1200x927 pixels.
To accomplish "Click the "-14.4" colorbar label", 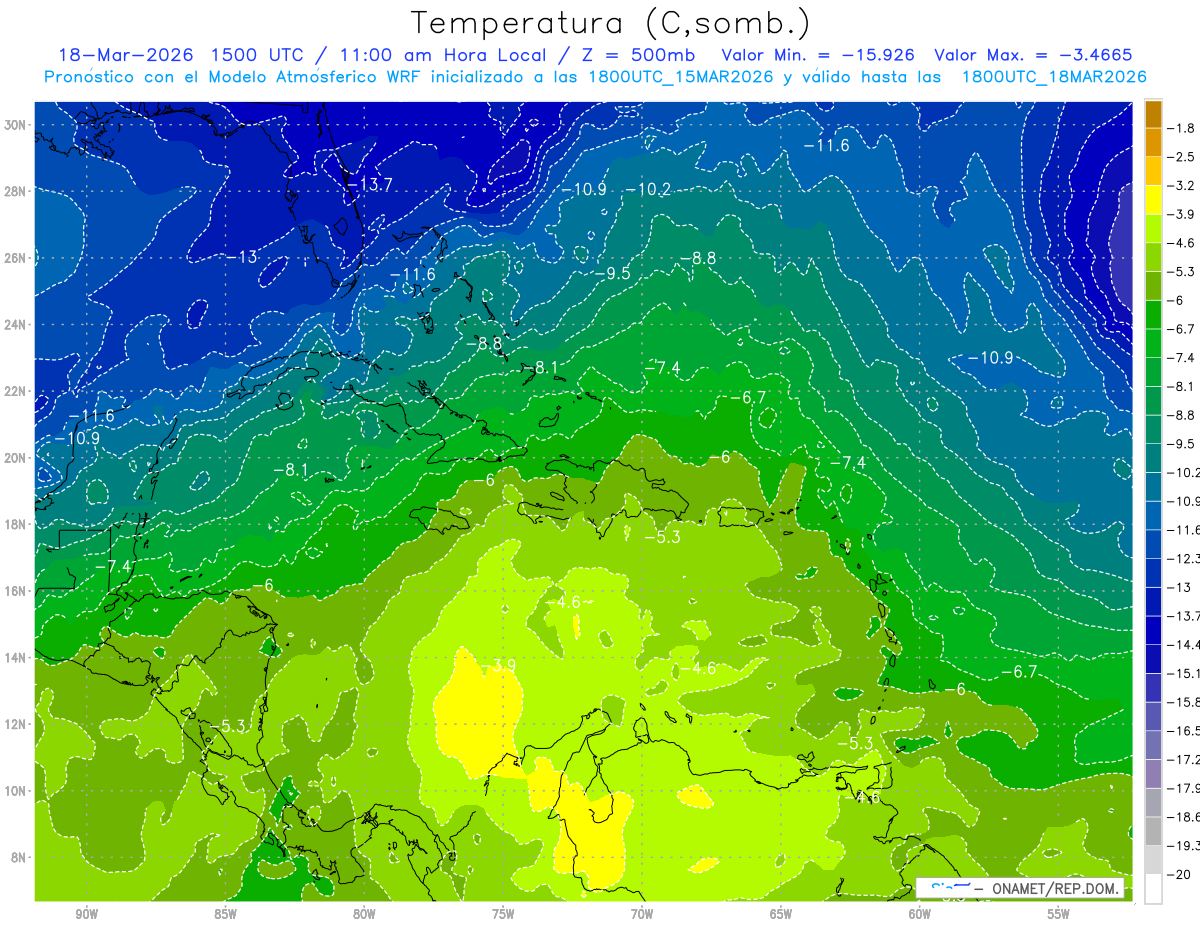I will 1186,645.
